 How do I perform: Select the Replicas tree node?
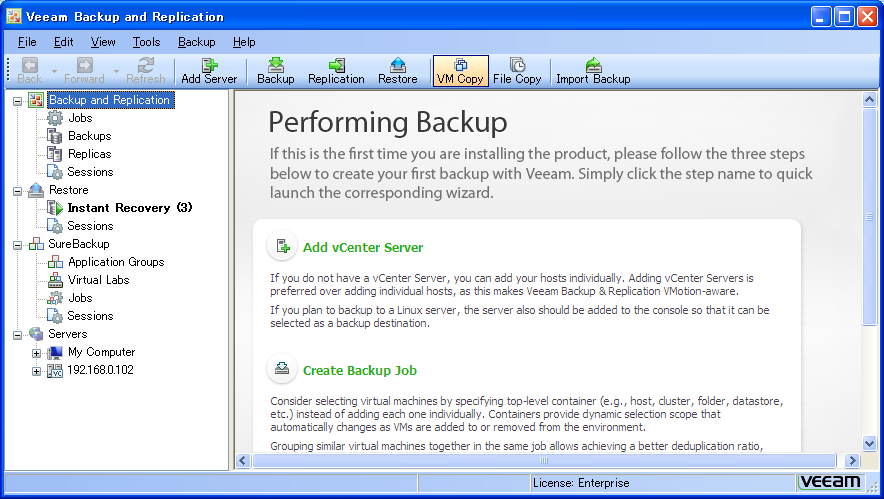coord(90,154)
